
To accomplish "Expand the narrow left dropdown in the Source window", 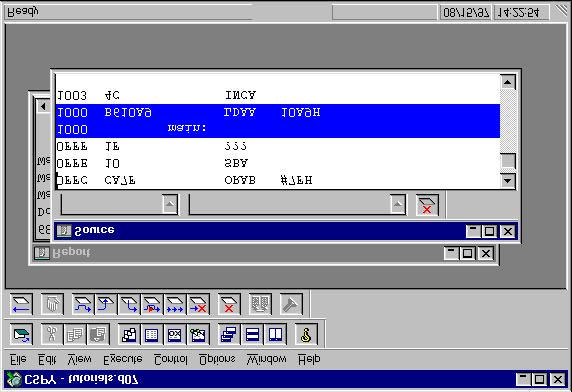I will (170, 204).
